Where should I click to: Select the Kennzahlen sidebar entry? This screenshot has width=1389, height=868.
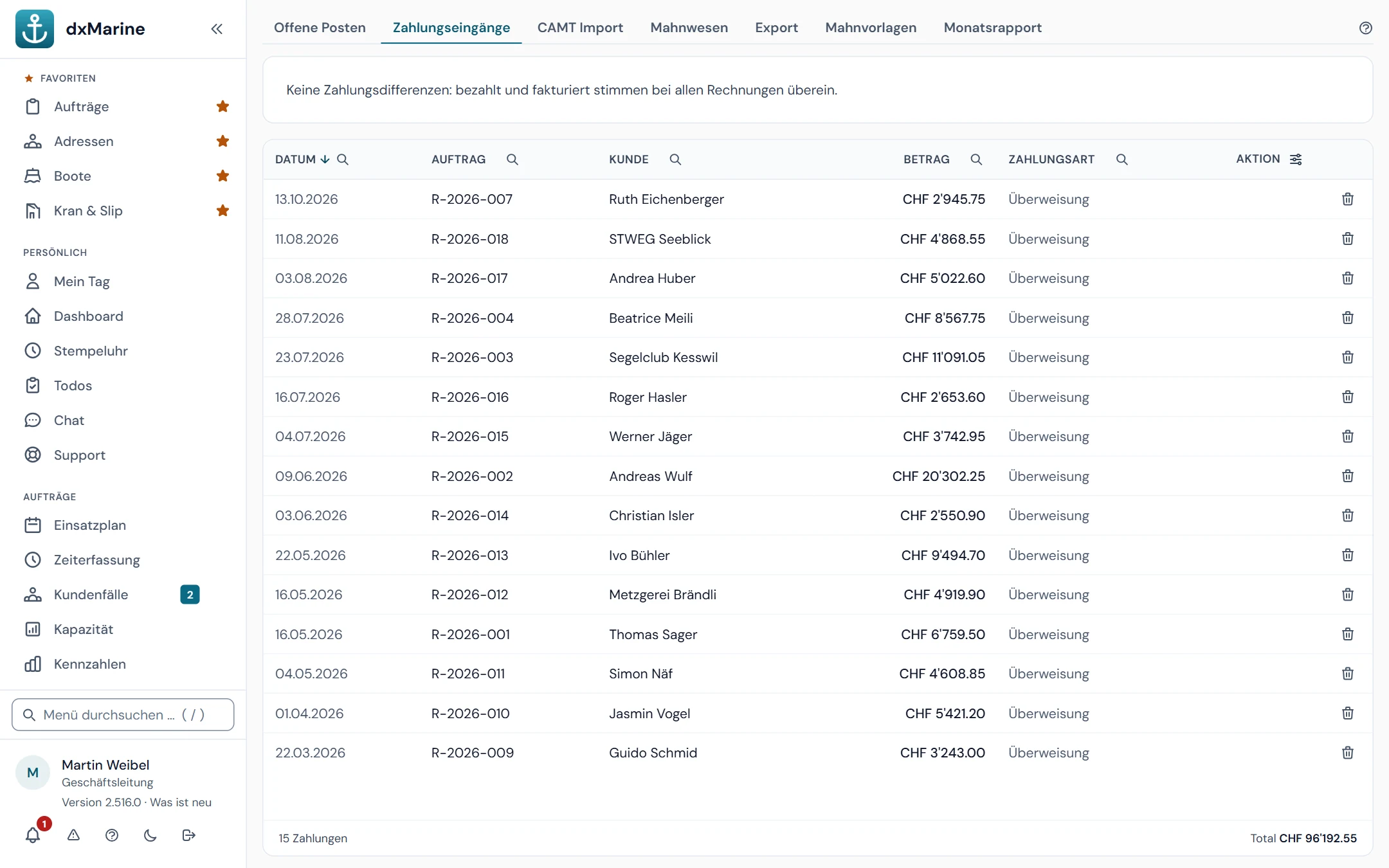click(122, 664)
